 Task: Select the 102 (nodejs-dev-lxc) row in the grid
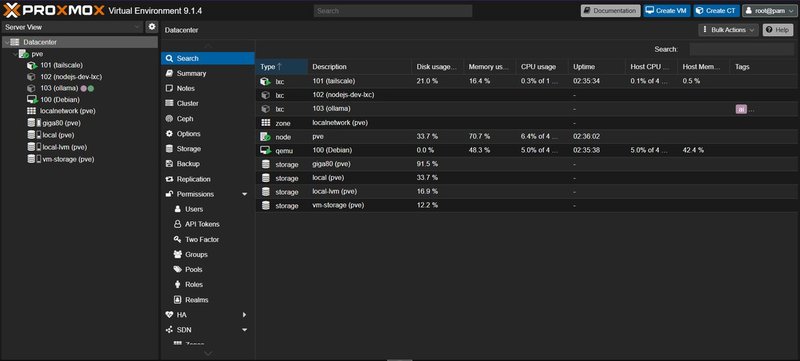coord(528,95)
